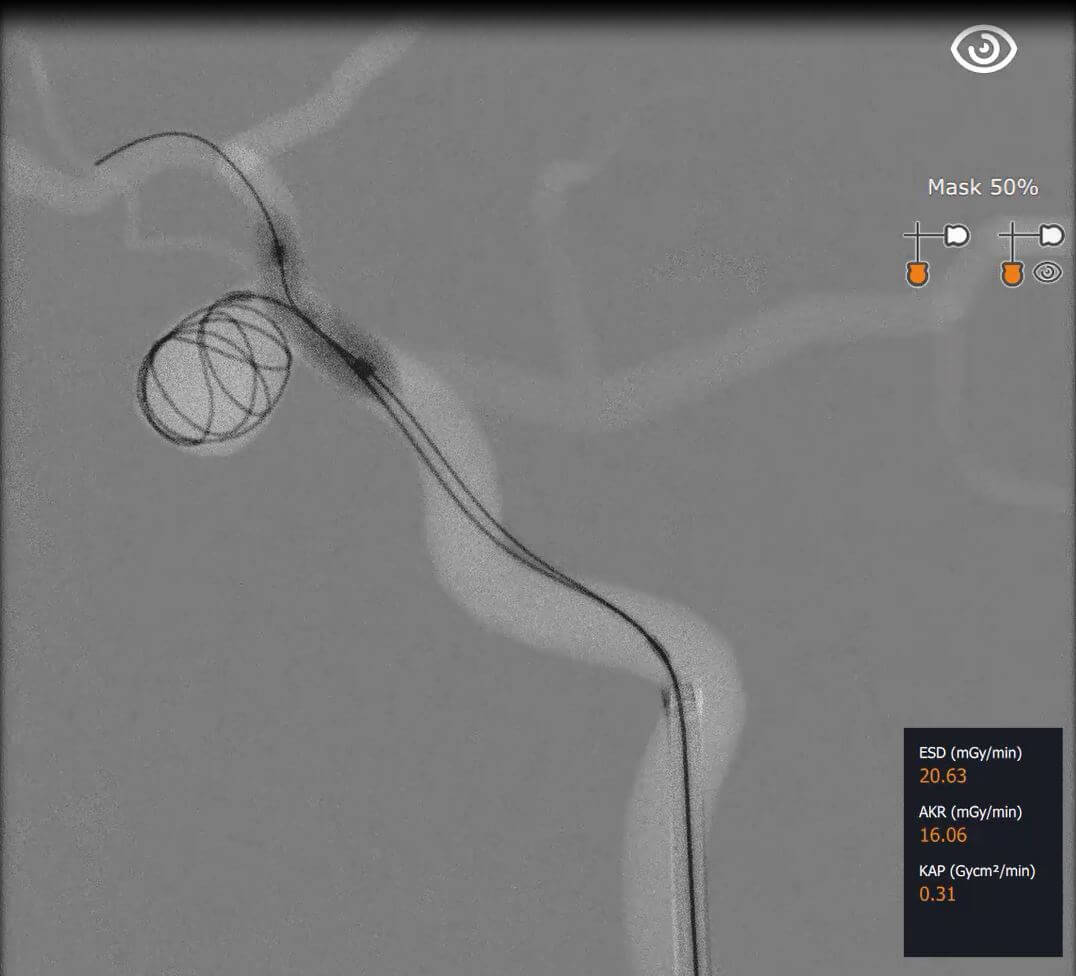Screen dimensions: 1076x976
Task: Expand the left injection protocol options
Action: coord(932,250)
